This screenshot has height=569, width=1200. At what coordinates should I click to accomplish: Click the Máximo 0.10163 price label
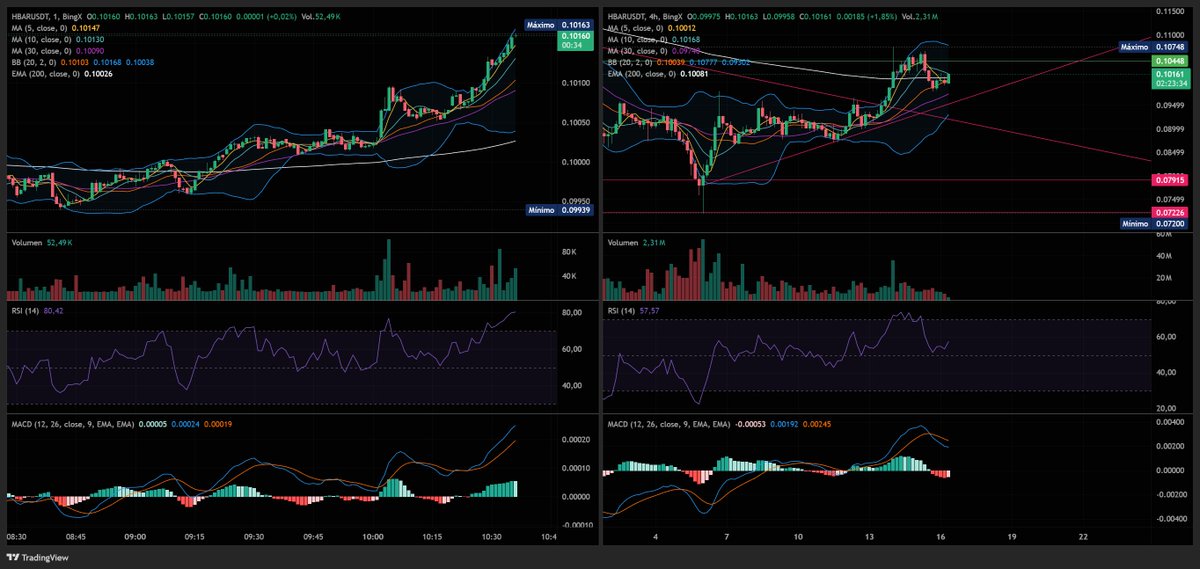tap(558, 23)
